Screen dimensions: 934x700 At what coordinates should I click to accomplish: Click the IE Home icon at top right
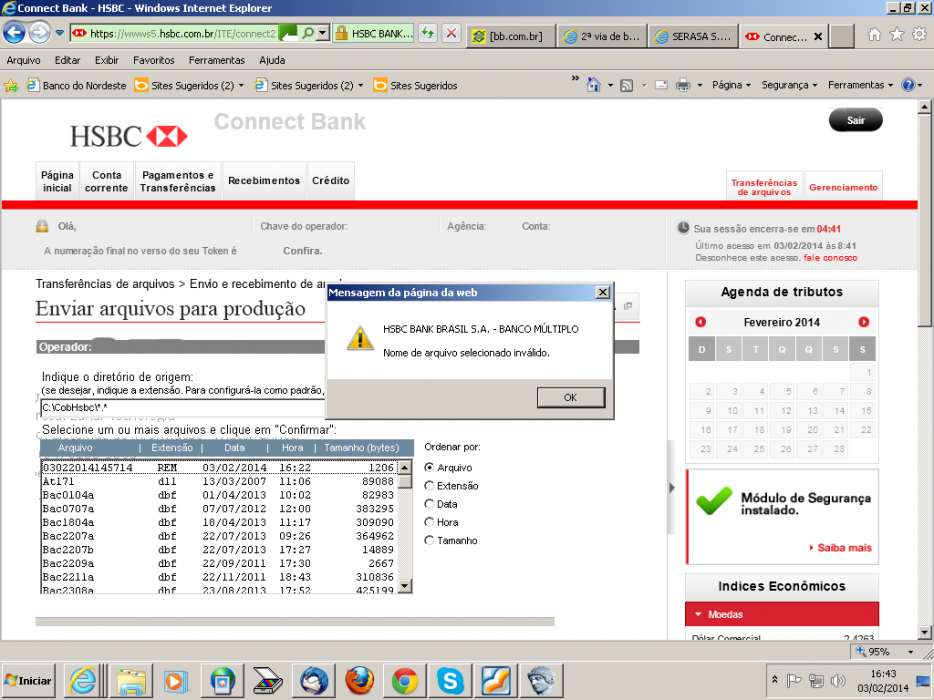coord(874,35)
